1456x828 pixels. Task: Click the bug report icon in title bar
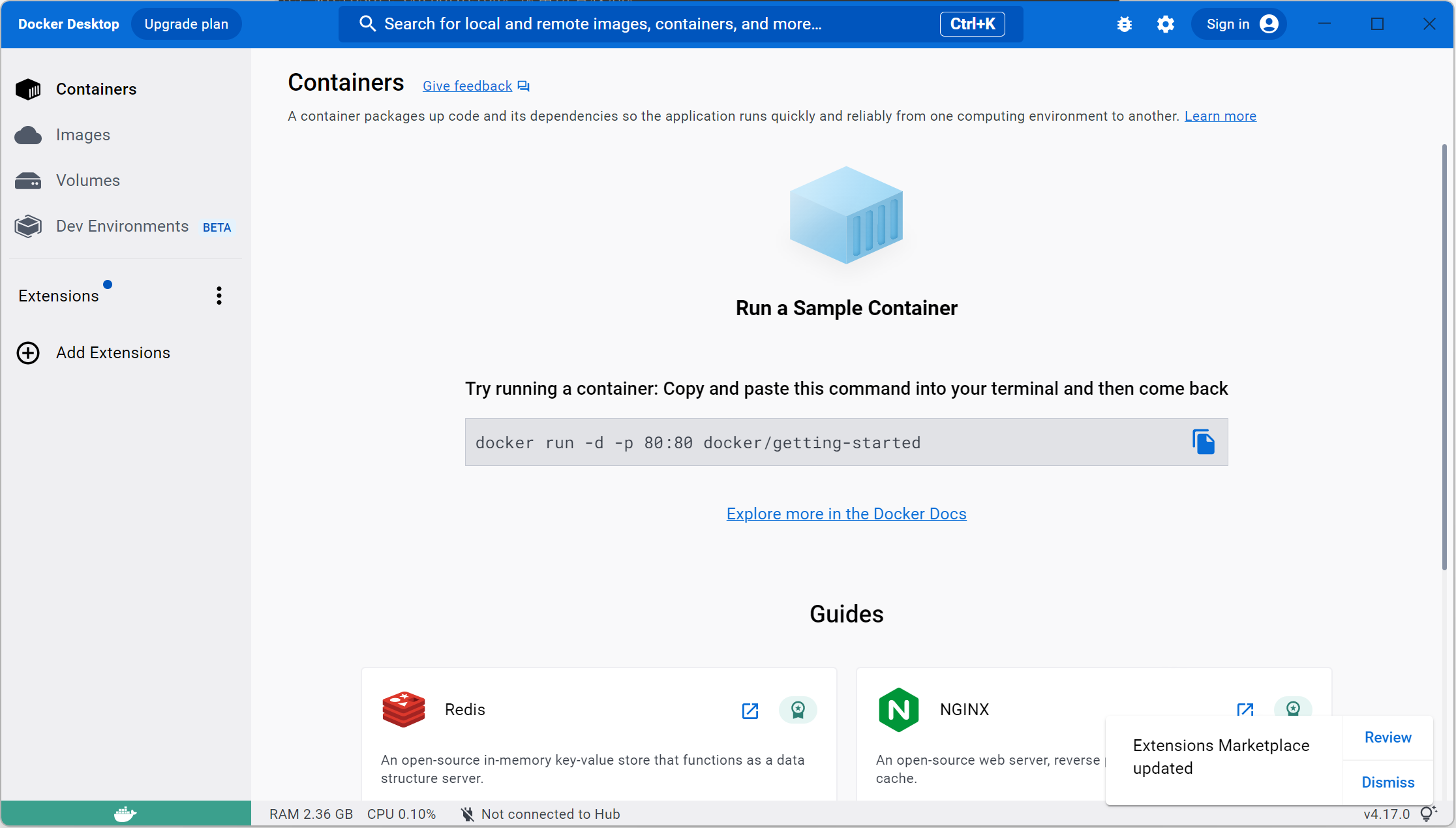click(1123, 23)
